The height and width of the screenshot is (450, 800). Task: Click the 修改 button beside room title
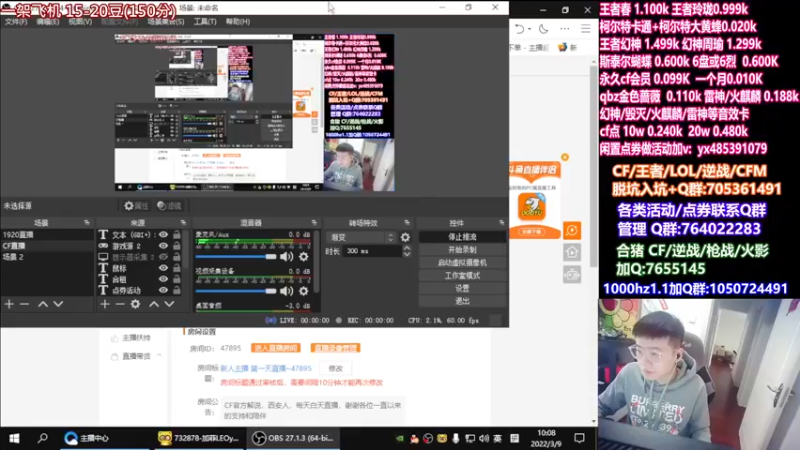click(336, 368)
